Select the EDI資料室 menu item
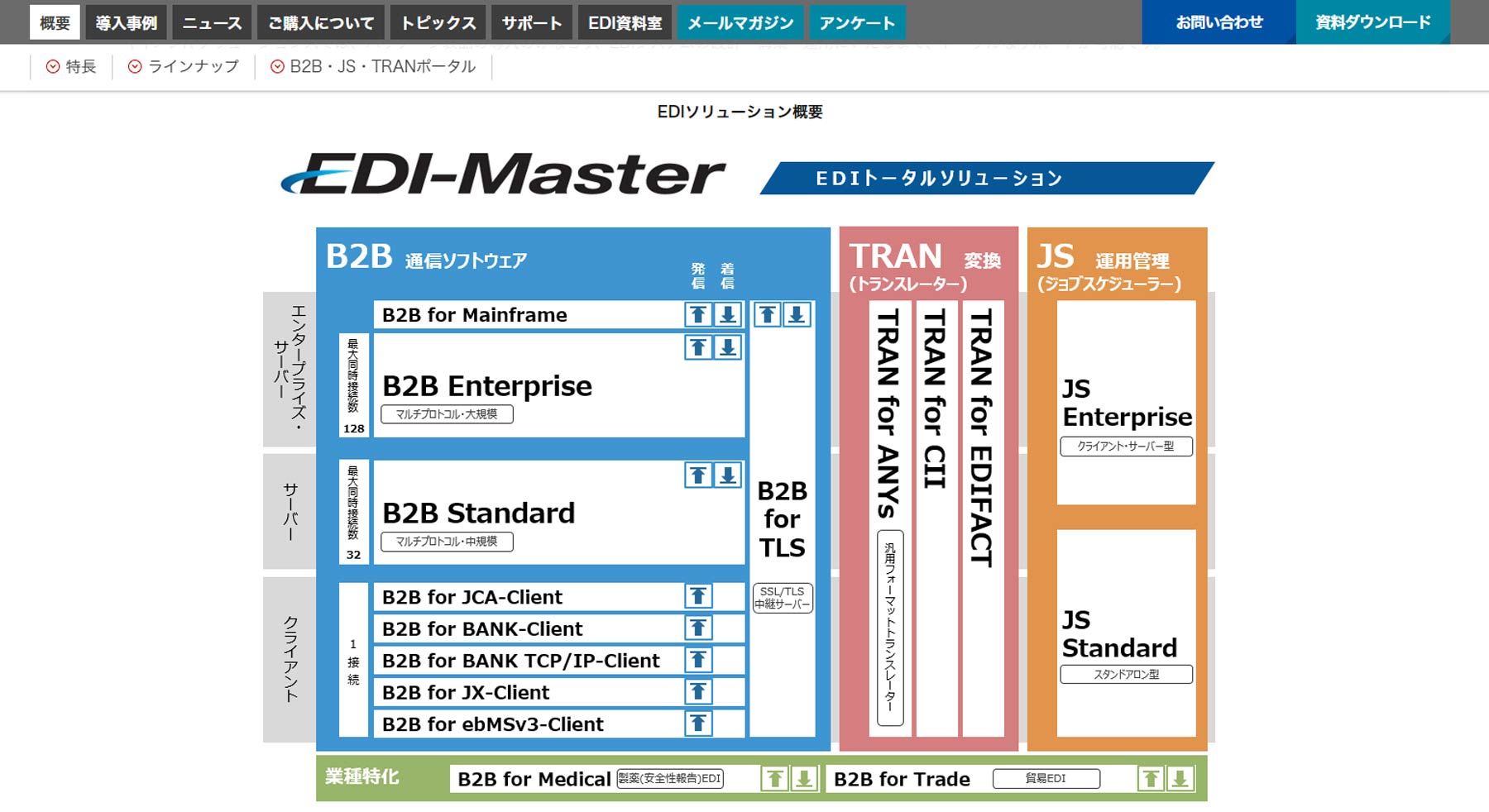Viewport: 1489px width, 812px height. 625,23
